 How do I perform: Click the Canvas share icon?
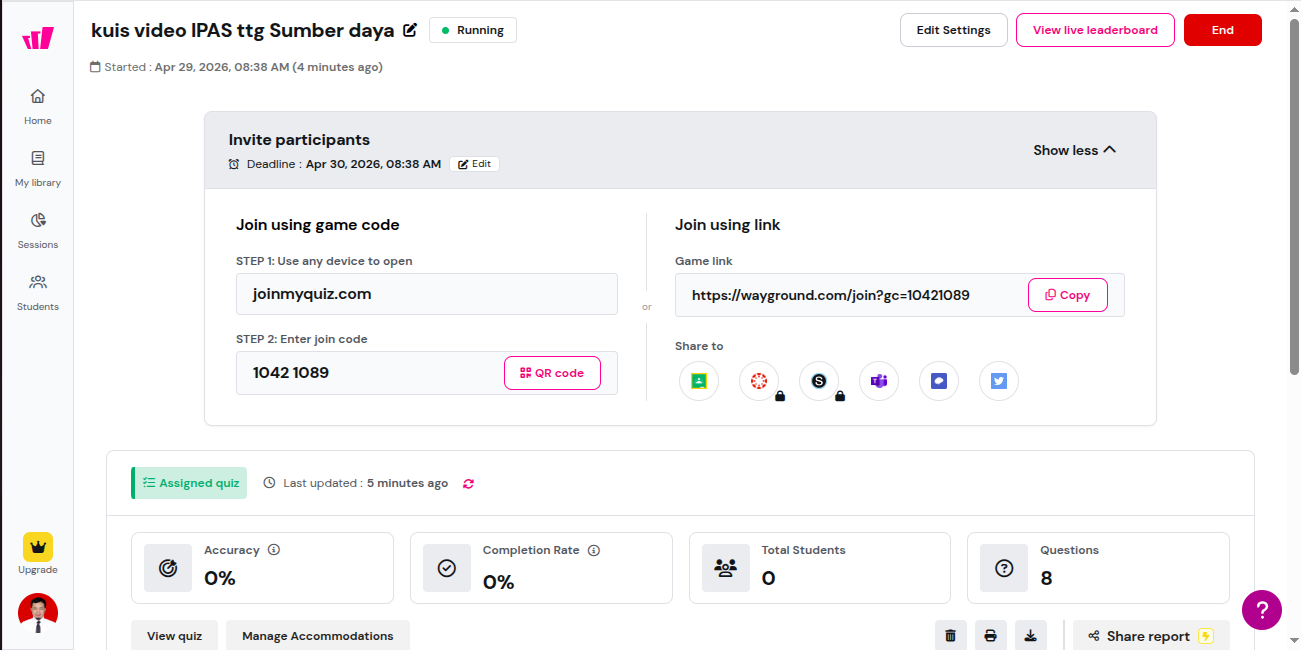coord(758,381)
